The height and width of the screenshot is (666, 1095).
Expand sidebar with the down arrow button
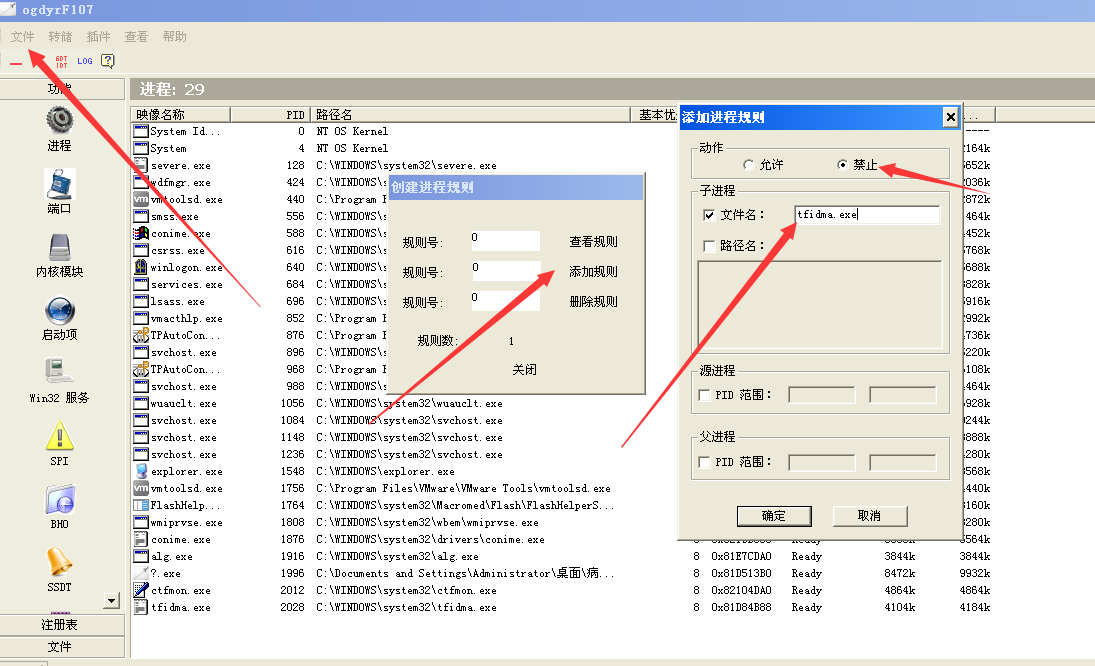pyautogui.click(x=111, y=600)
